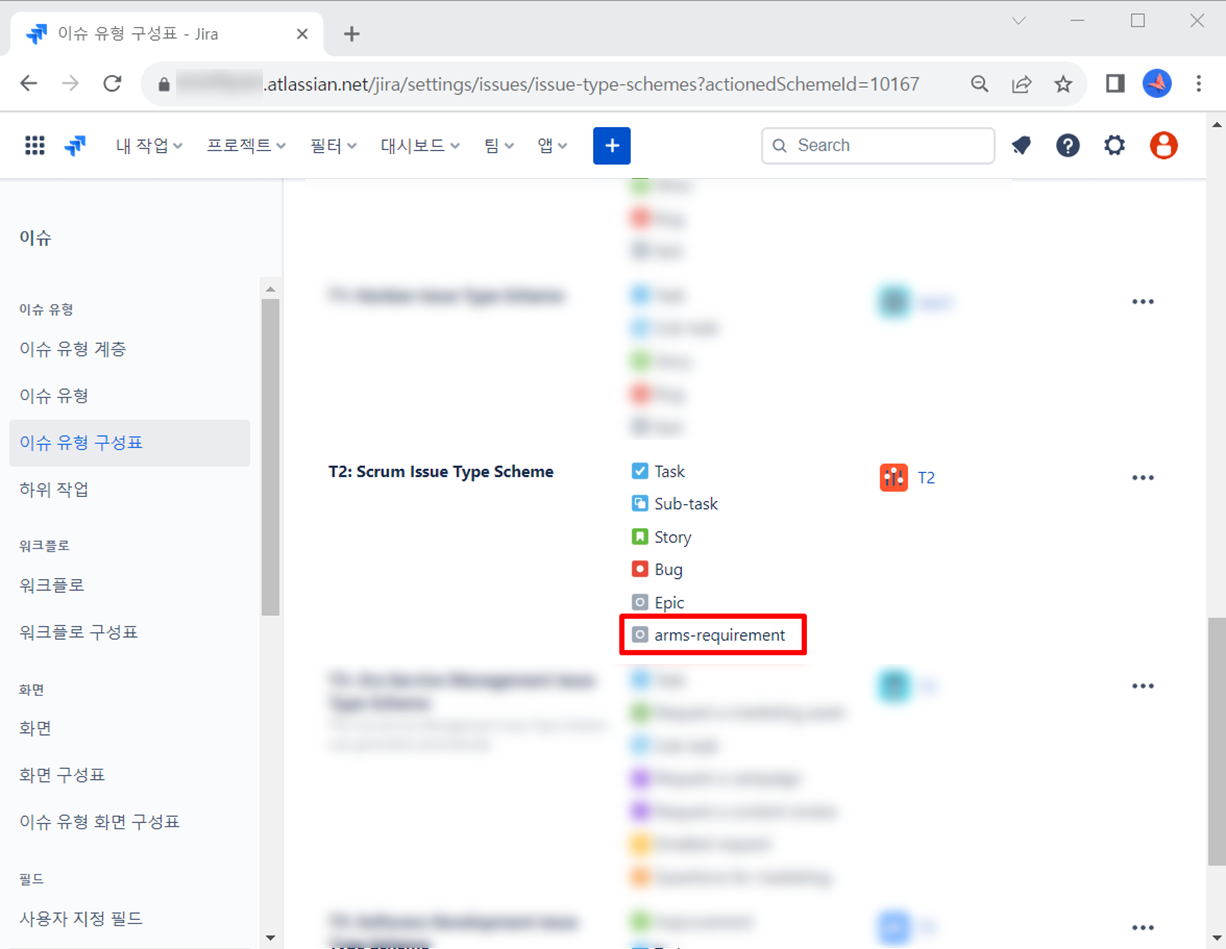Open the help question mark icon
1226x949 pixels.
(x=1067, y=146)
